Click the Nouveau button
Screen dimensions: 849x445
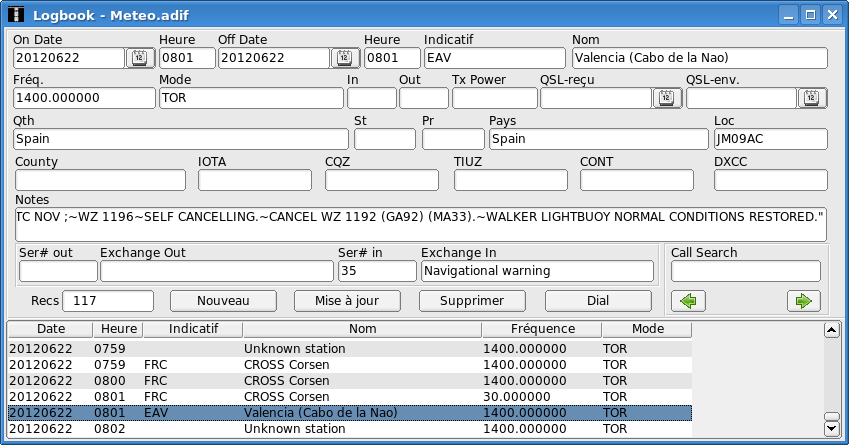(223, 301)
